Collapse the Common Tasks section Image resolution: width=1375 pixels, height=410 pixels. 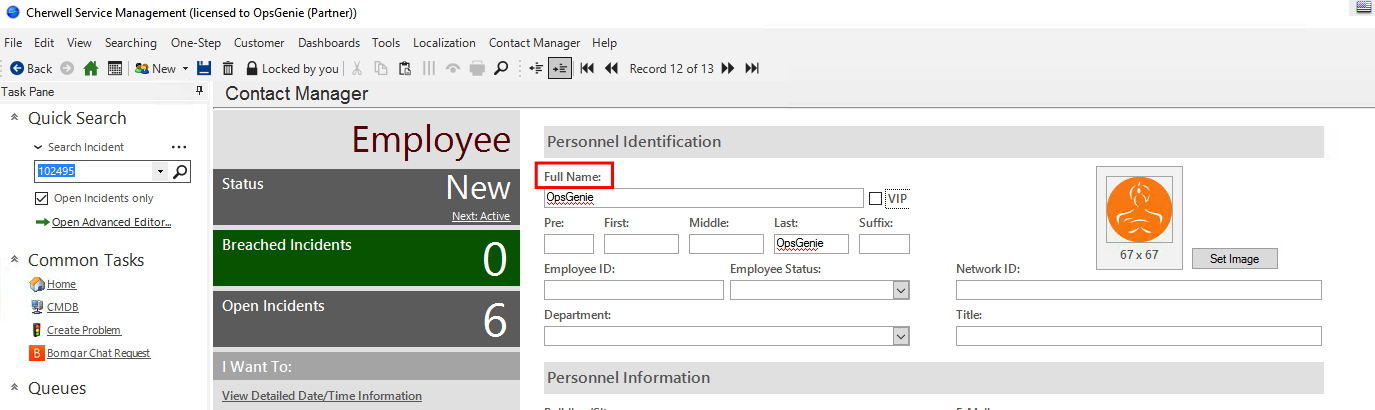[15, 260]
